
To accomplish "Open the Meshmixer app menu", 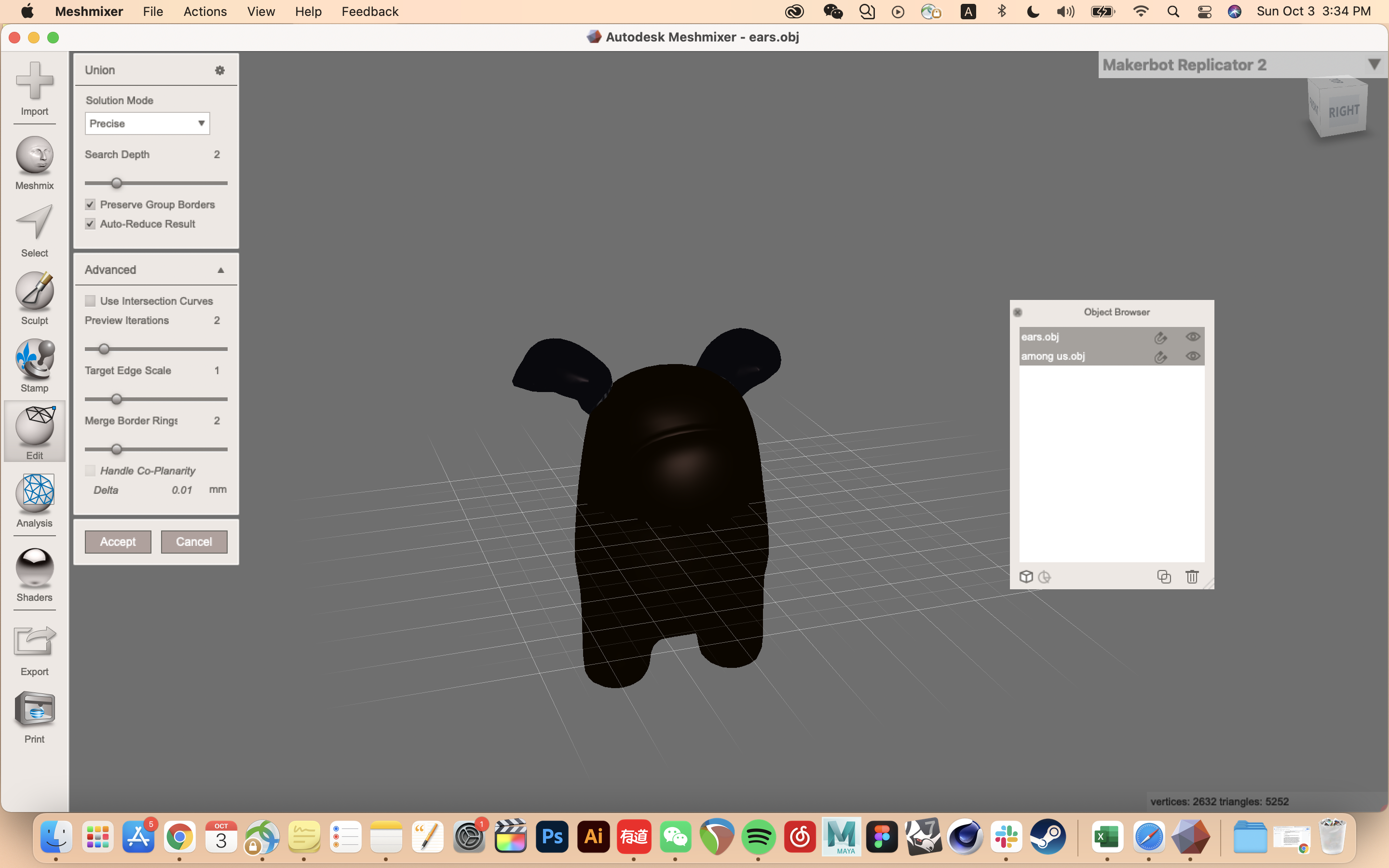I will click(89, 12).
